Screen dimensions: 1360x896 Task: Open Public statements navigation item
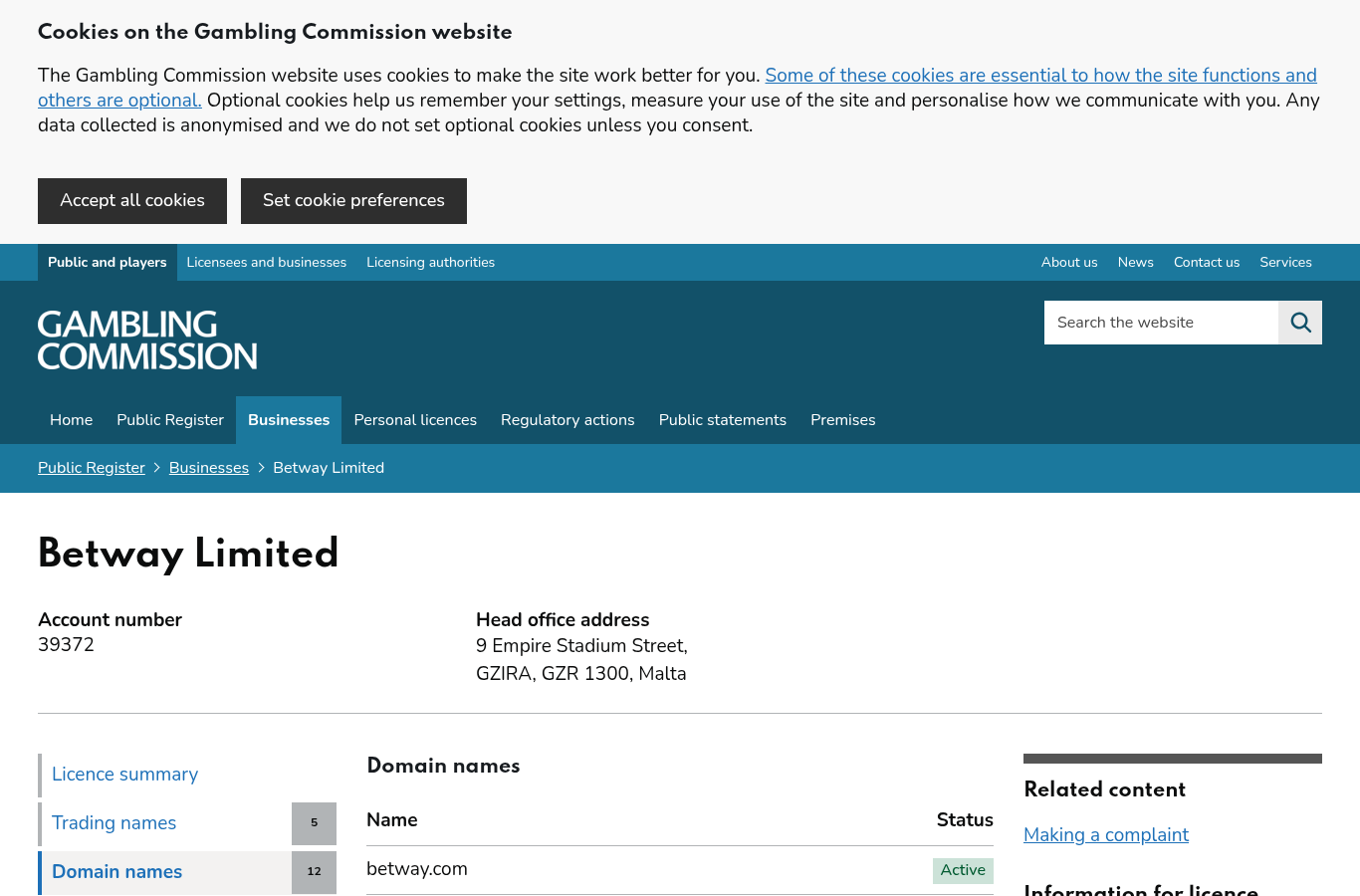[x=723, y=420]
